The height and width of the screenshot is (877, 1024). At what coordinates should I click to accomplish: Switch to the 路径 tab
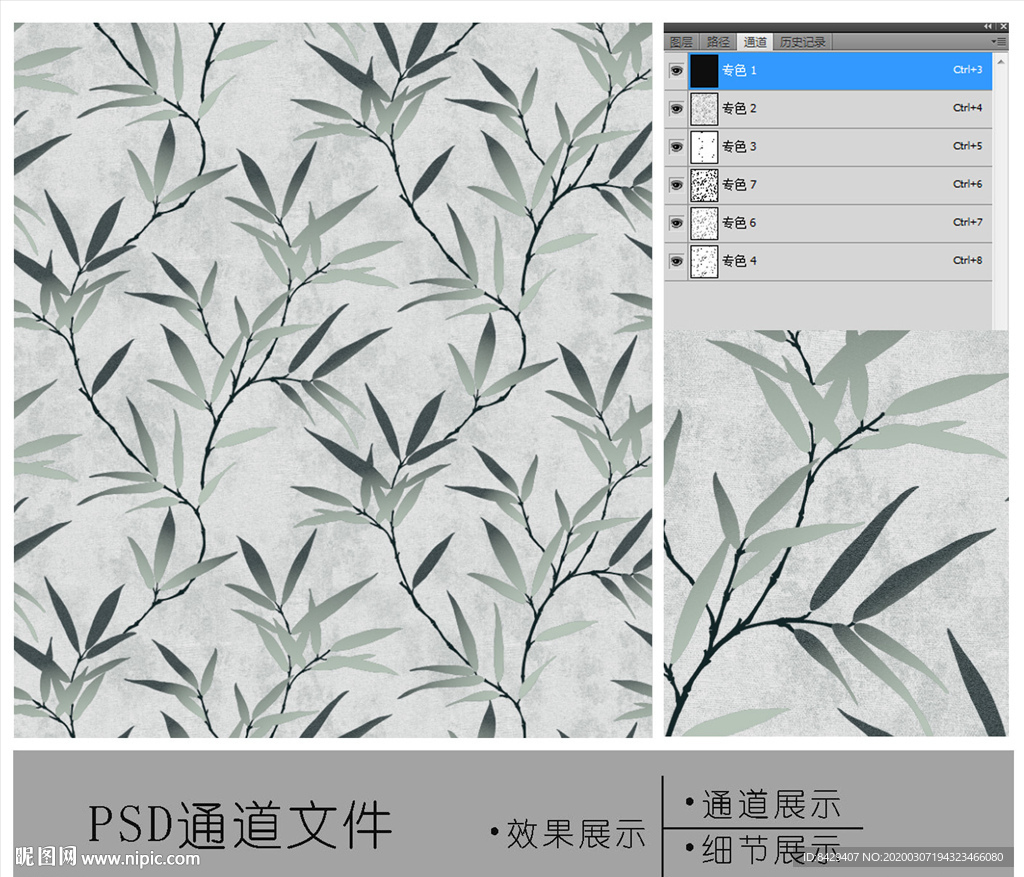pyautogui.click(x=718, y=42)
